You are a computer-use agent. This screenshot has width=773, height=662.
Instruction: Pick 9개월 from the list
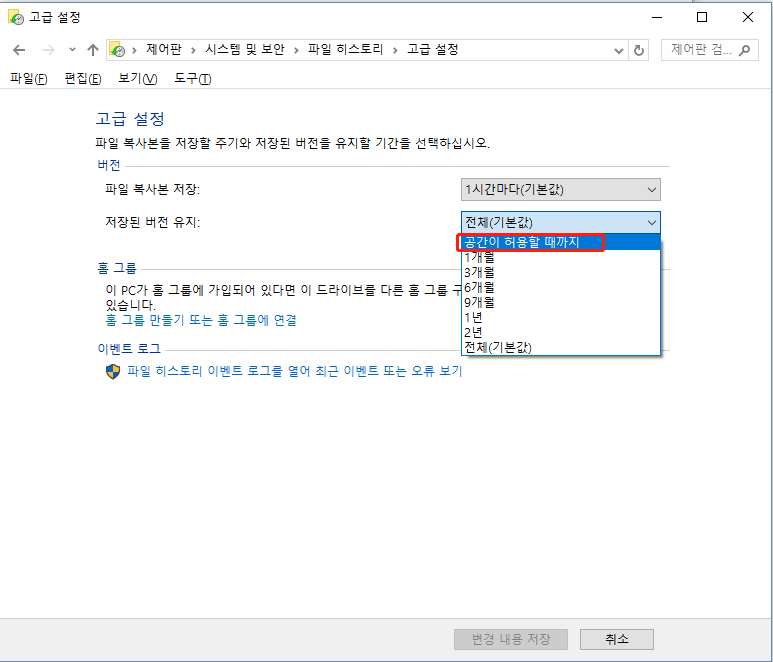click(x=561, y=302)
